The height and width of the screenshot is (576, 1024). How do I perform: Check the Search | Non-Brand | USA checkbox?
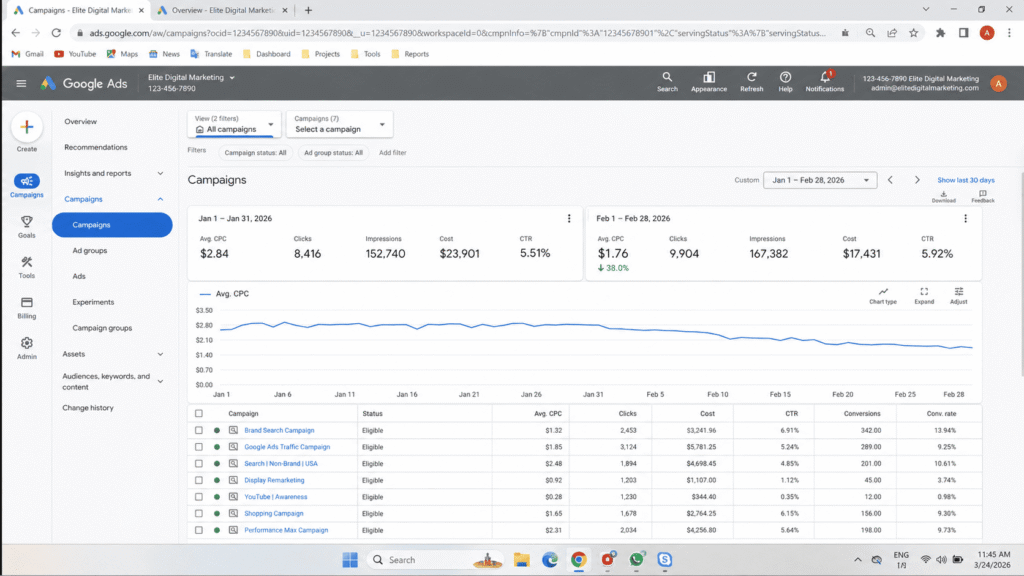pos(199,464)
